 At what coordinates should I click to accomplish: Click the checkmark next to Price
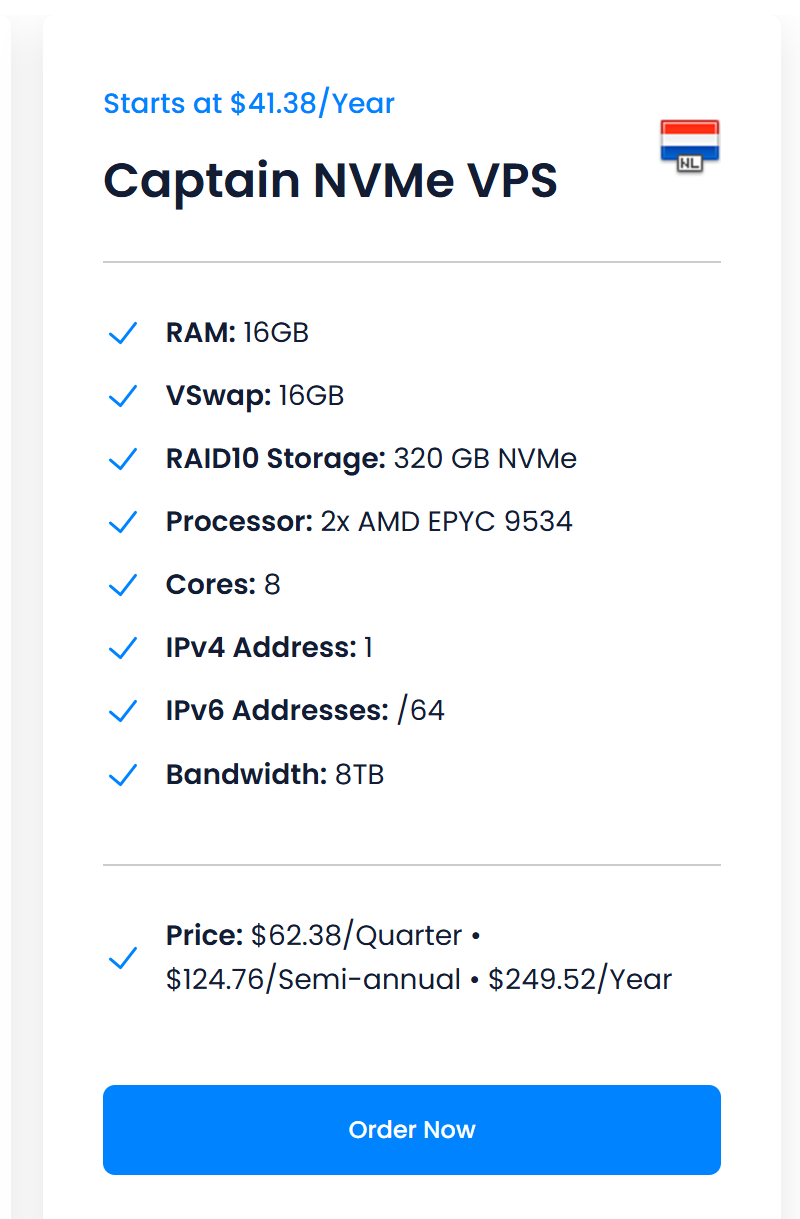point(122,958)
